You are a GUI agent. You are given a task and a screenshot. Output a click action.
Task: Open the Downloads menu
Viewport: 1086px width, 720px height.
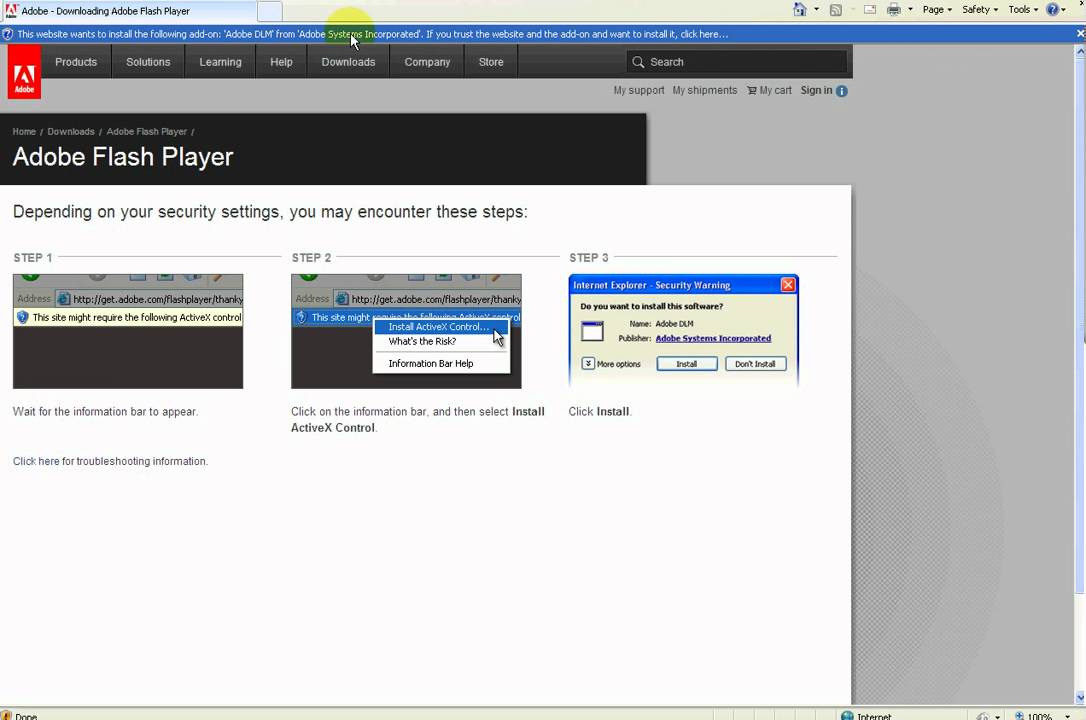click(x=348, y=62)
